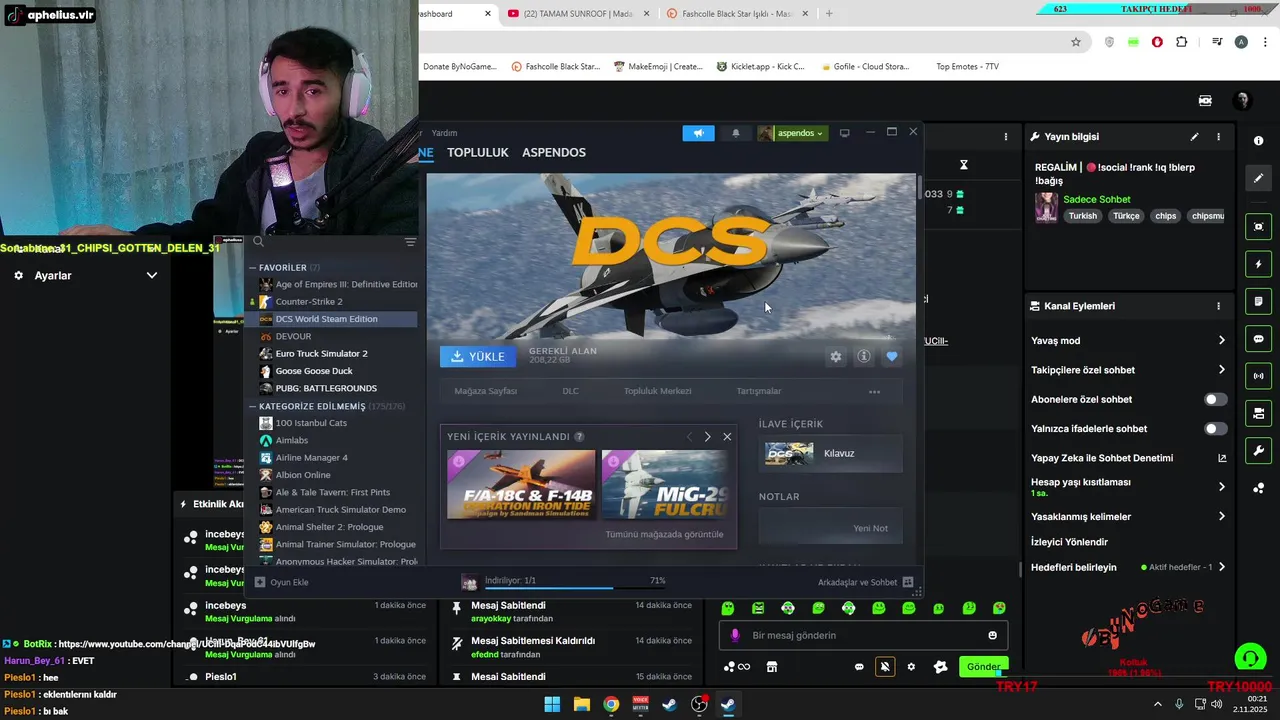Screen dimensions: 1280x720
Task: Click Yeni Not notes button
Action: 831,528
